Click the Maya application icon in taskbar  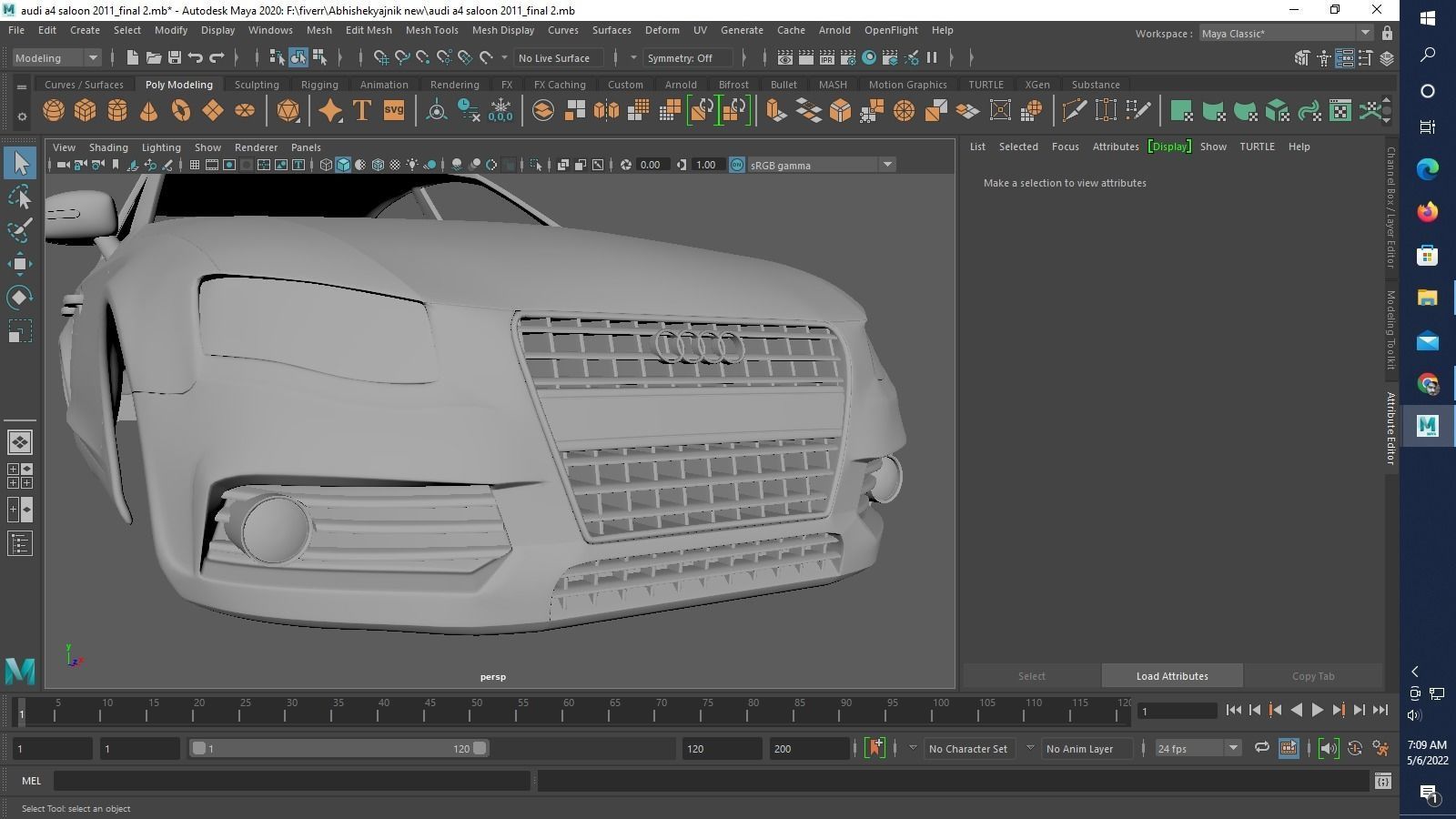click(1428, 425)
